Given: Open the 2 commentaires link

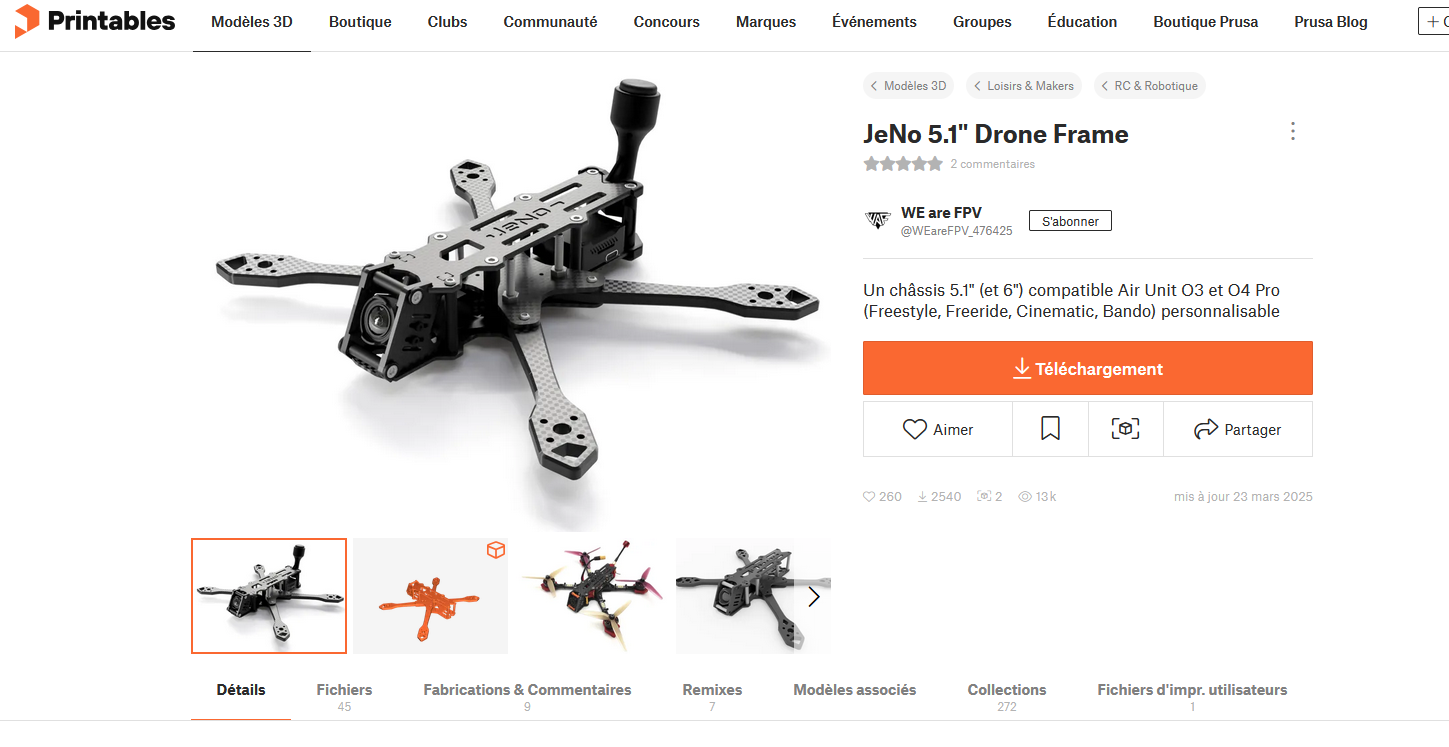Looking at the screenshot, I should 992,164.
